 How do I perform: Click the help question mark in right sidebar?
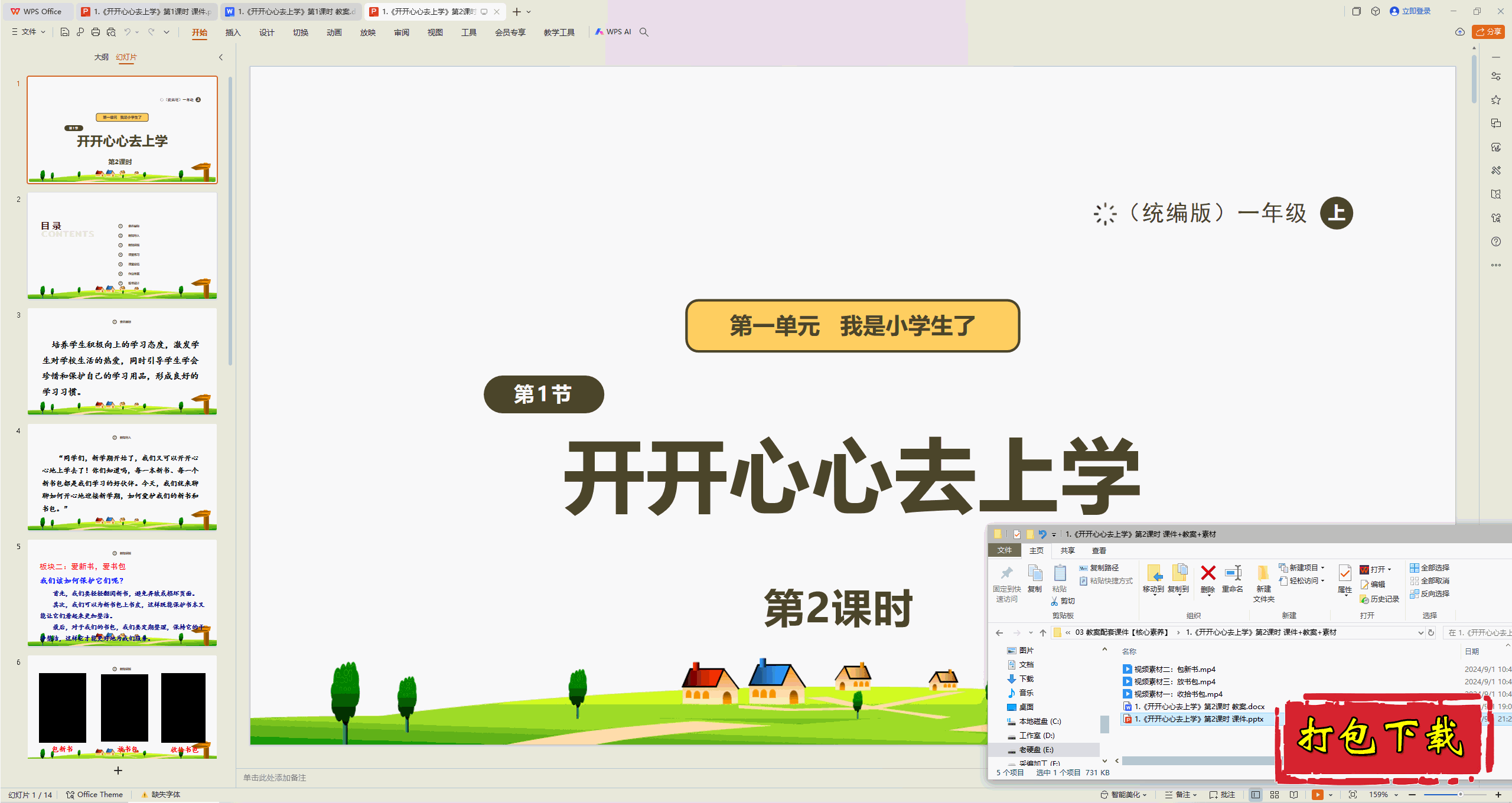click(1495, 241)
